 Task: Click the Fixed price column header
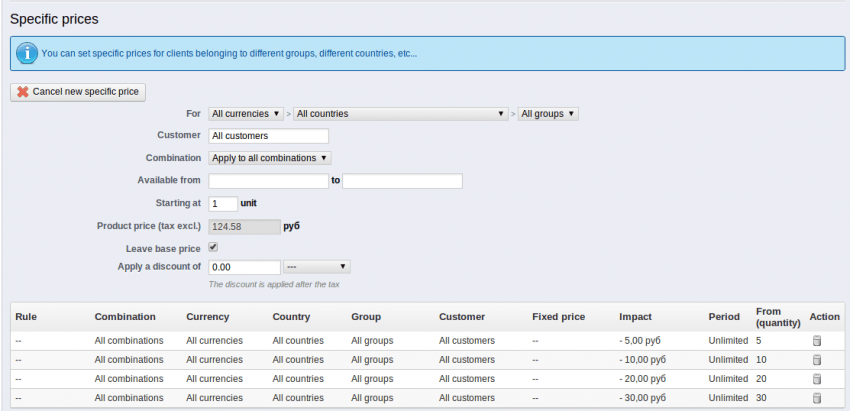pyautogui.click(x=558, y=317)
